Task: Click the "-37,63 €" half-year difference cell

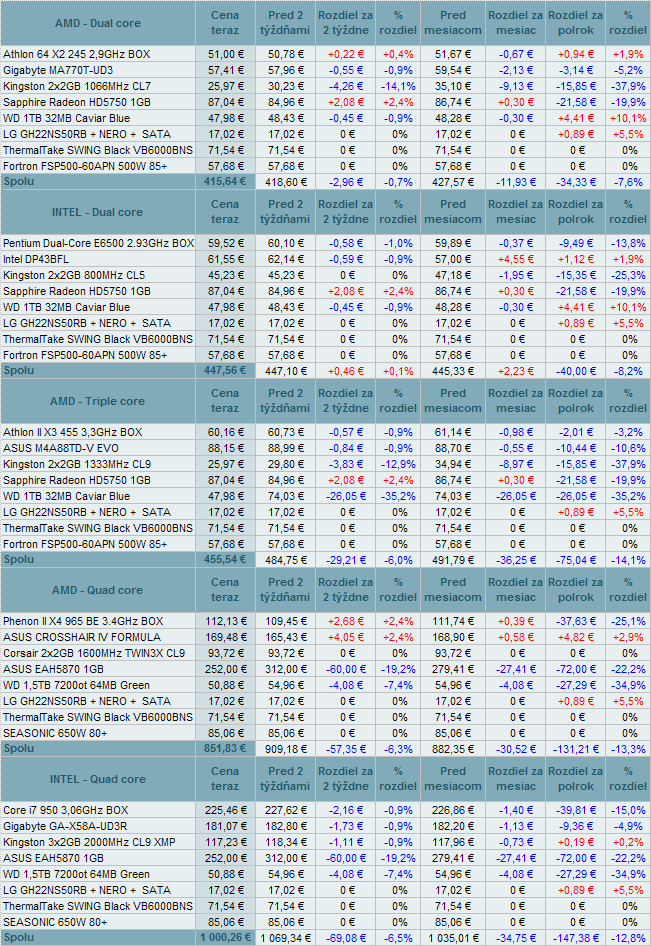Action: point(576,621)
